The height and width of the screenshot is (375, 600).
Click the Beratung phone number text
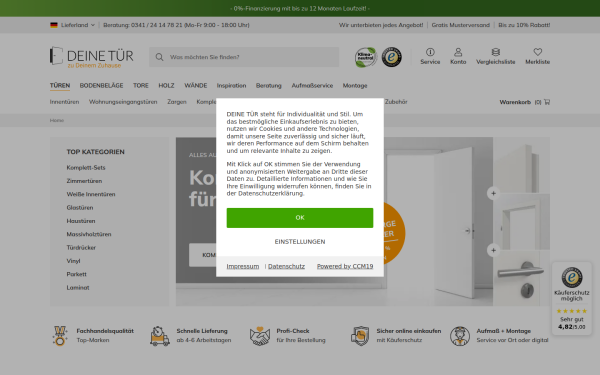pos(176,25)
